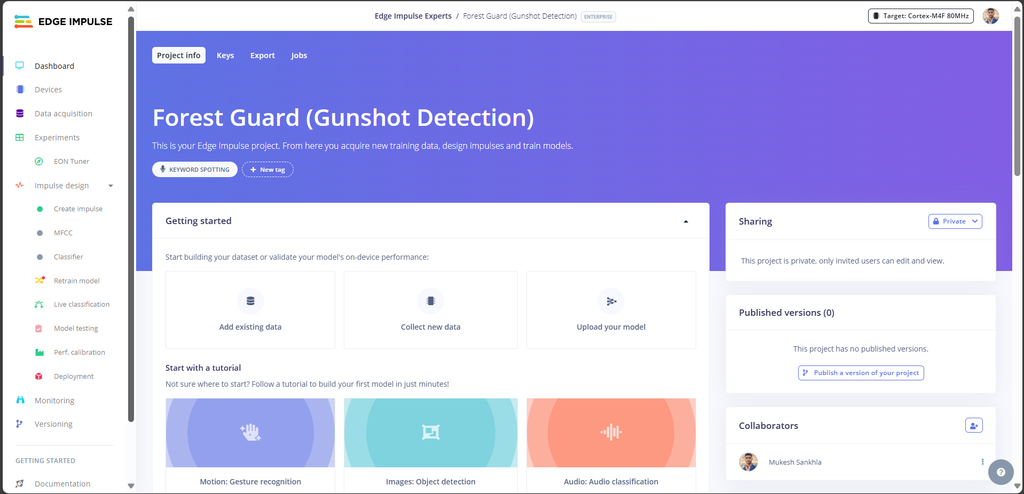Click the Impulse design pulse icon

pos(20,186)
